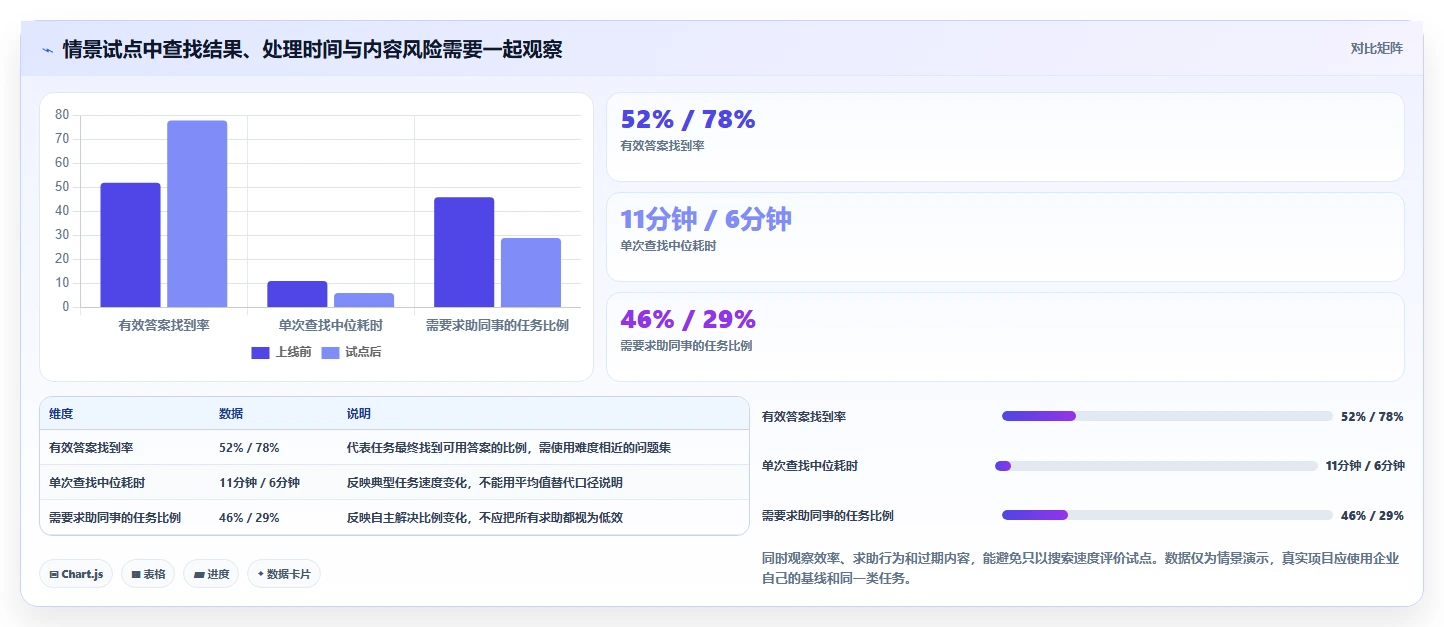
Task: Open the 46% / 29% data card
Action: pos(1005,337)
